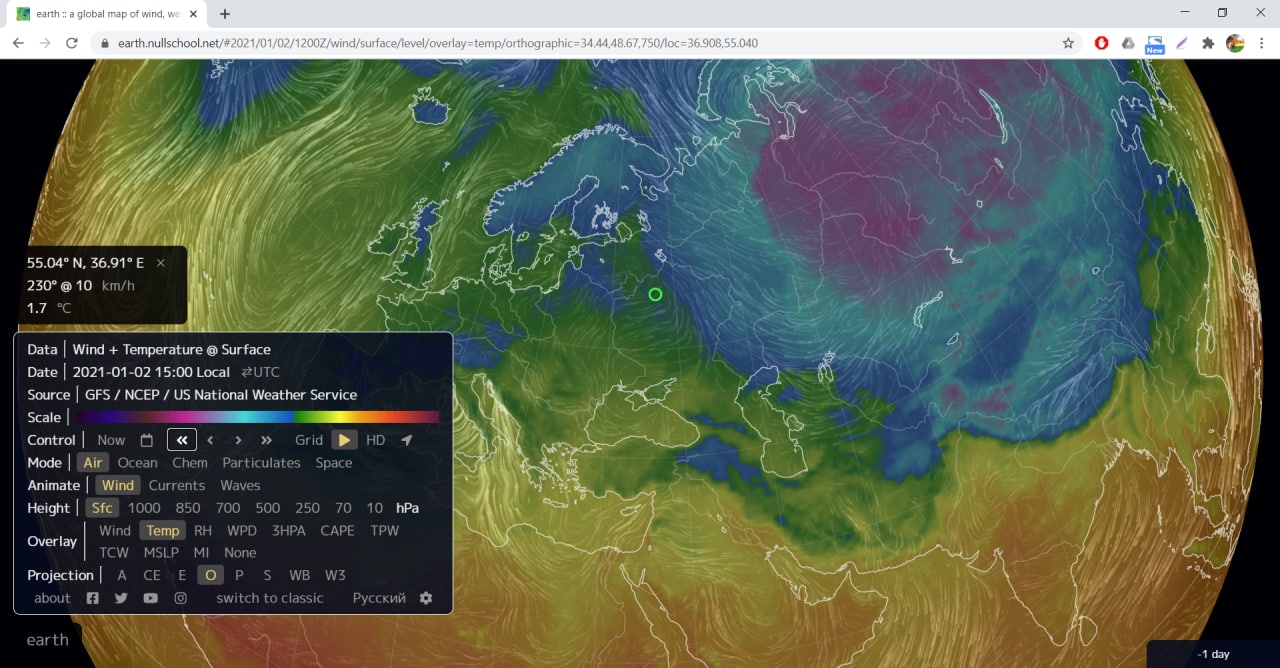Jump back one day with double-left arrows
Viewport: 1280px width, 668px height.
182,440
